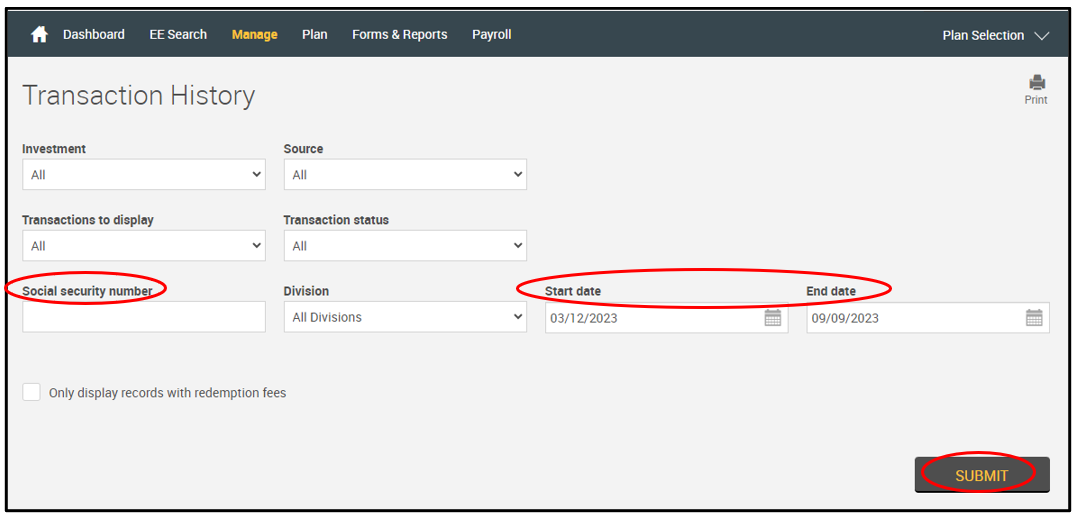The image size is (1078, 521).
Task: Go to the Dashboard menu
Action: point(94,35)
